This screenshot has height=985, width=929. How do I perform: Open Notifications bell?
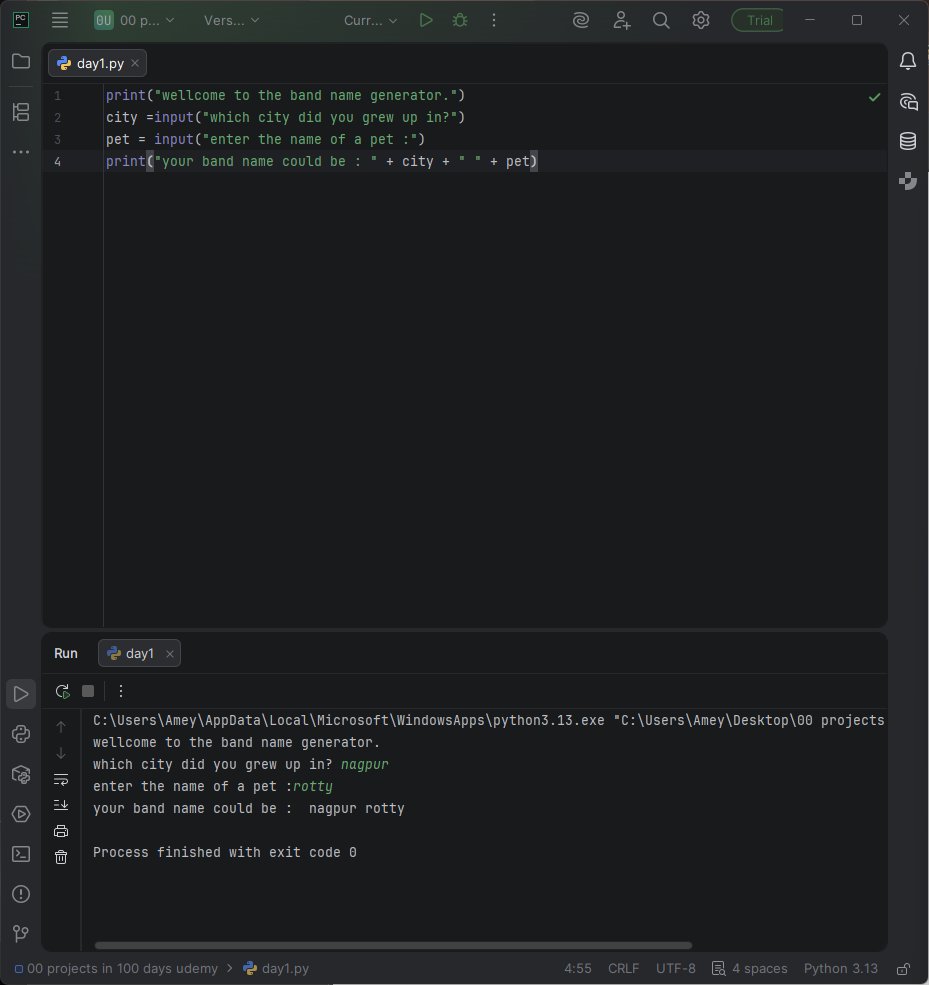(908, 61)
